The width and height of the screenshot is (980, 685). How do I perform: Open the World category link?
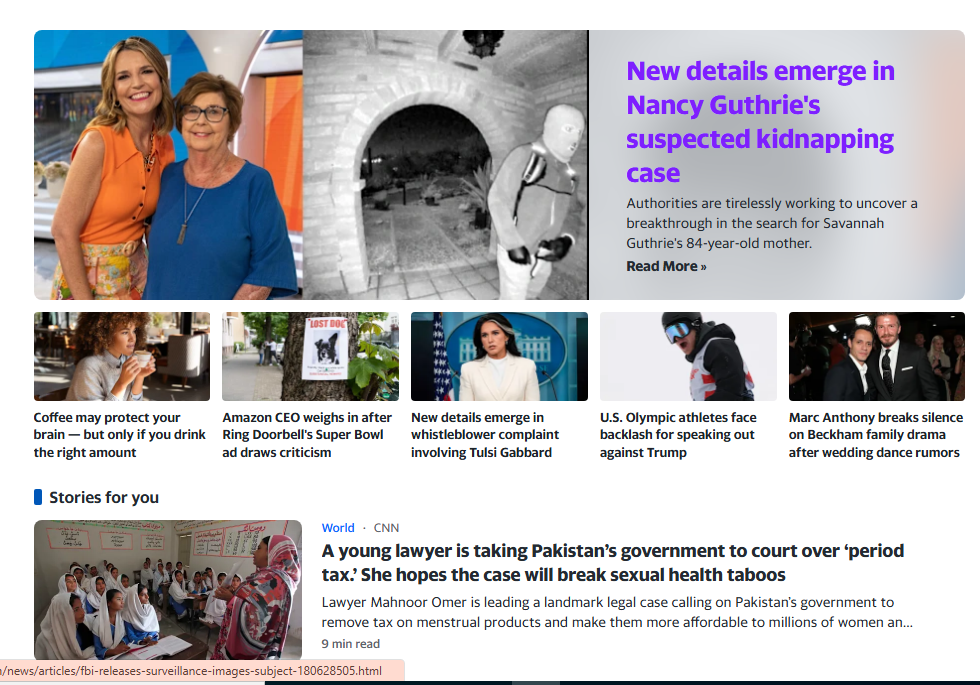click(338, 528)
